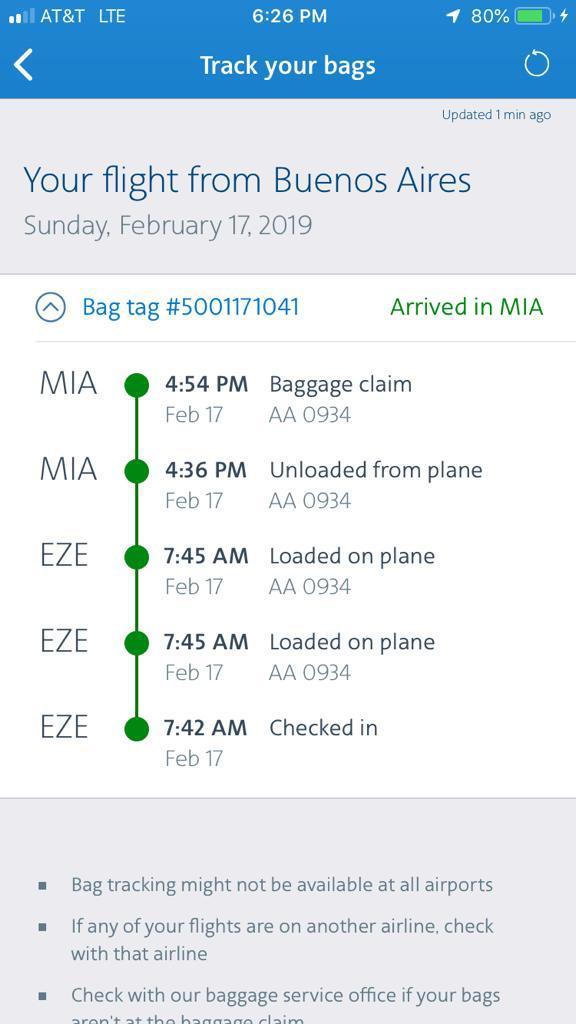Image resolution: width=576 pixels, height=1024 pixels.
Task: Tap the back arrow in header
Action: pos(24,65)
